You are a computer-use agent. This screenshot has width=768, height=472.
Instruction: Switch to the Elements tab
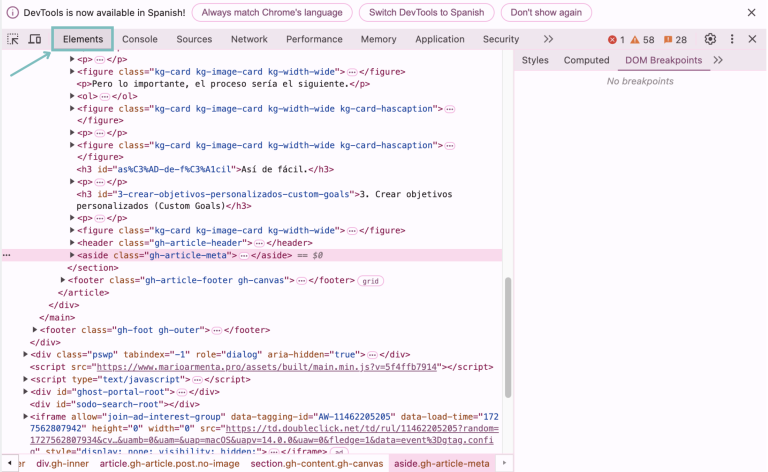coord(83,39)
